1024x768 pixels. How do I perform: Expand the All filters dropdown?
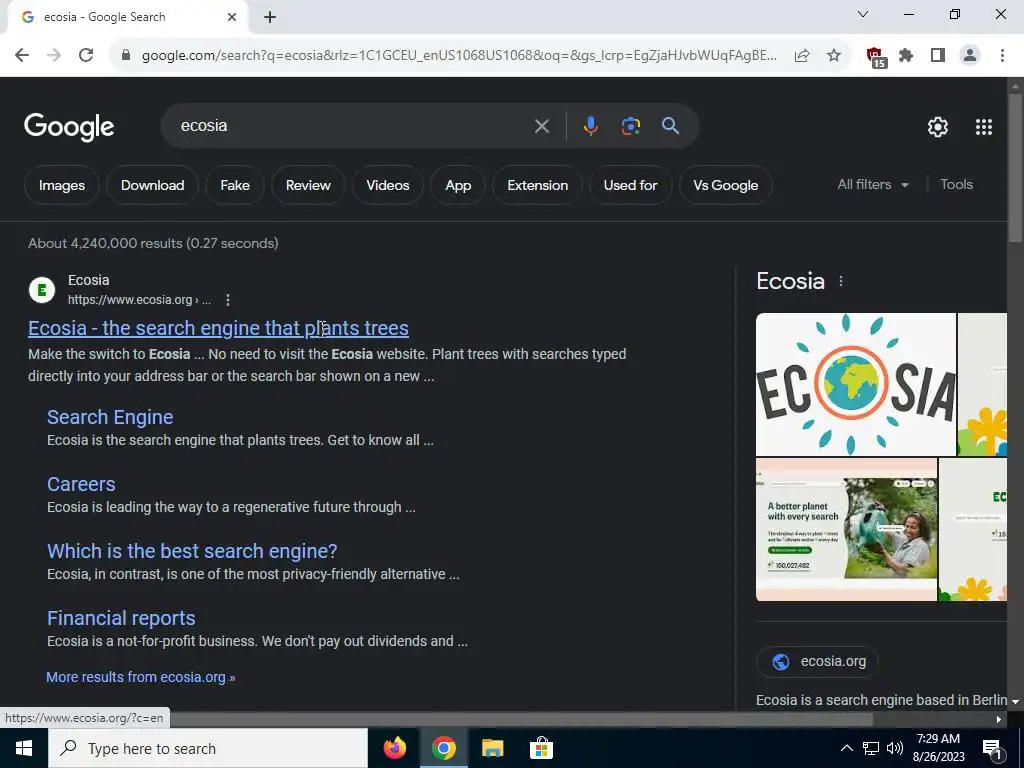873,185
